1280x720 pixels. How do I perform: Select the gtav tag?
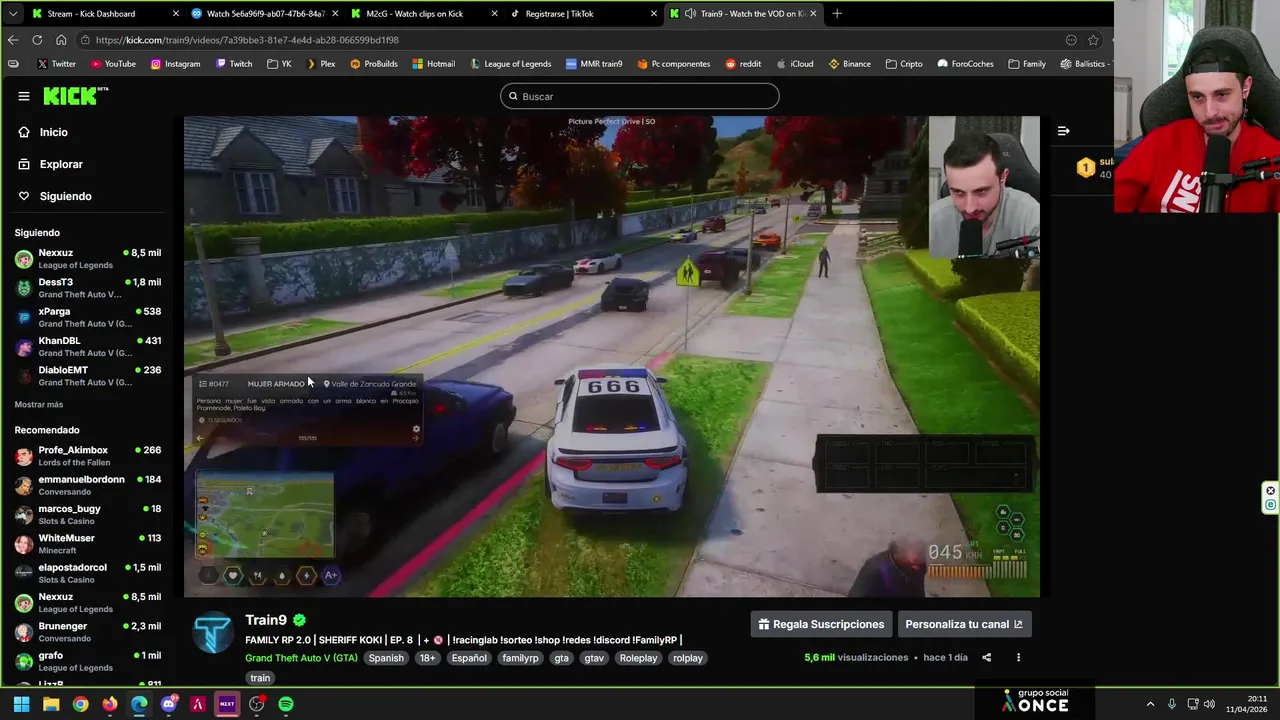(594, 658)
